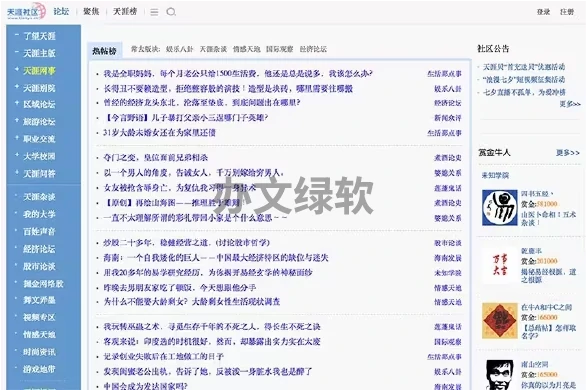The width and height of the screenshot is (586, 390).
Task: Click 国际观察 tag beside 印度 post
Action: [x=448, y=342]
